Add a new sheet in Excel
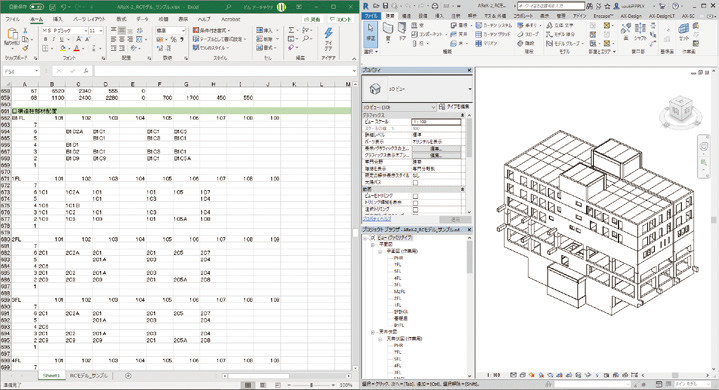The height and width of the screenshot is (390, 719). coord(128,375)
